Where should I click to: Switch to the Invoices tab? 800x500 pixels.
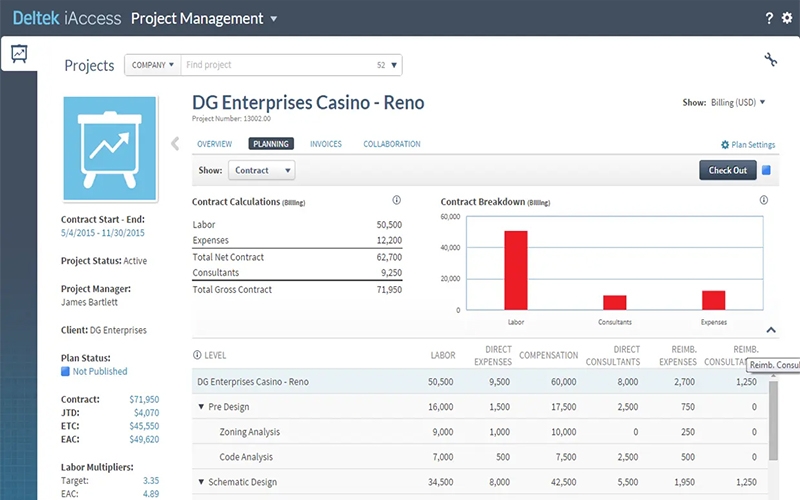point(325,144)
